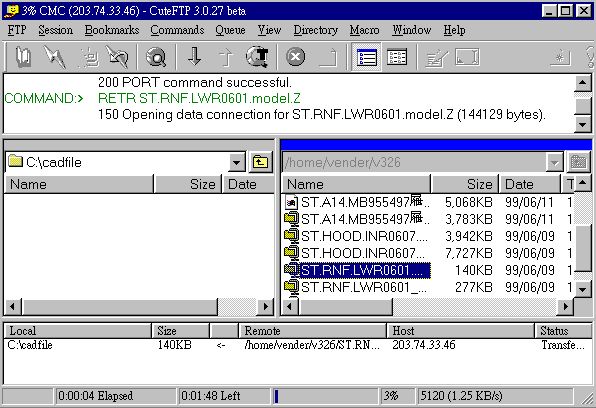This screenshot has height=408, width=596.
Task: Expand the C:\cadfile local path dropdown
Action: pyautogui.click(x=236, y=163)
